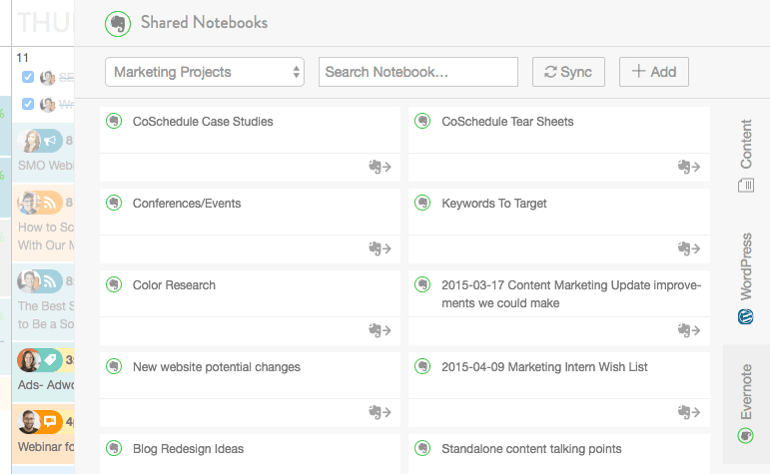Viewport: 770px width, 474px height.
Task: Convert Conferences/Events note via elephant arrow icon
Action: 380,249
